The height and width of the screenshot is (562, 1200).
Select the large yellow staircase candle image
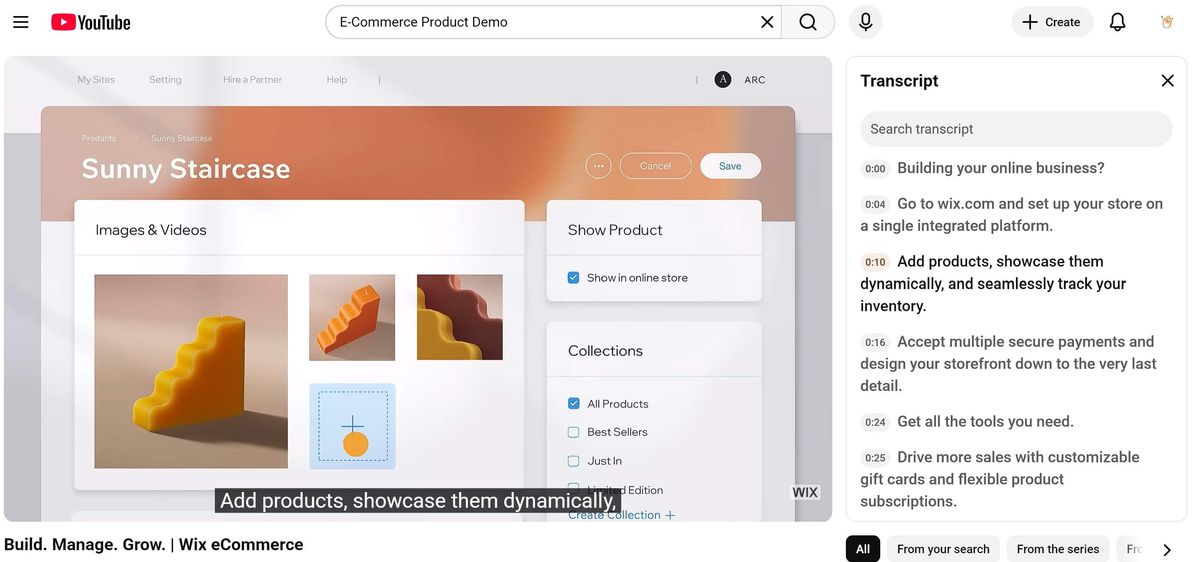click(x=191, y=371)
